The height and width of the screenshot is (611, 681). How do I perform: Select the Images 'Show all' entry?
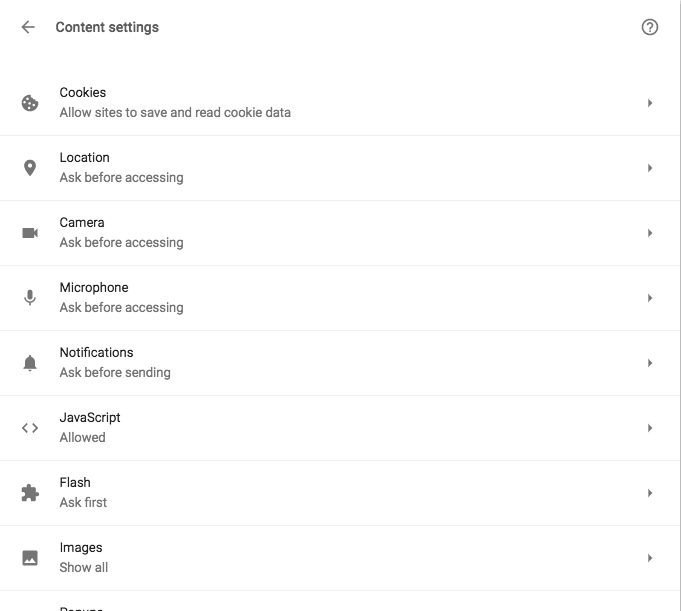(83, 568)
